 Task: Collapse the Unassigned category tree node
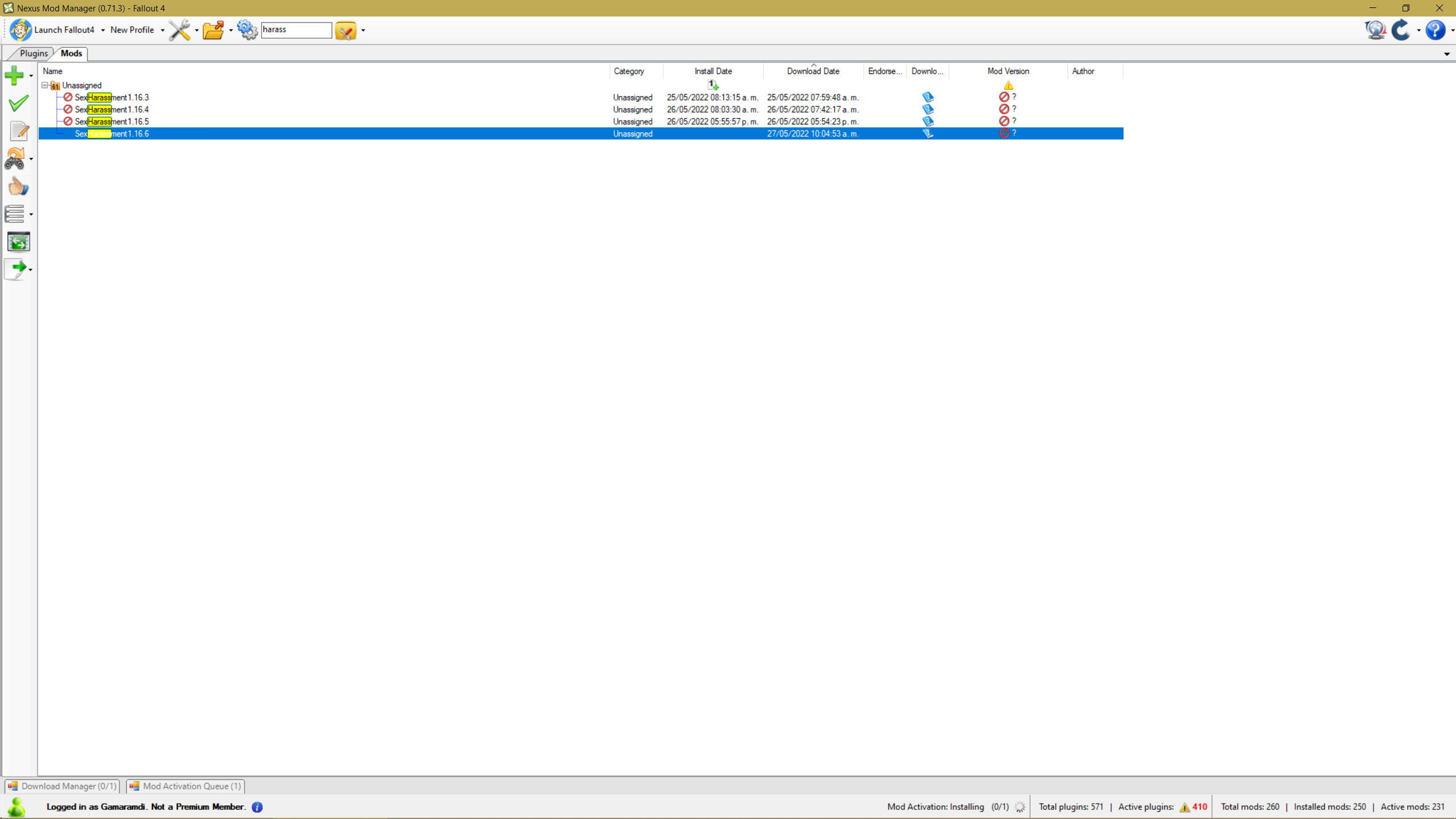point(45,85)
